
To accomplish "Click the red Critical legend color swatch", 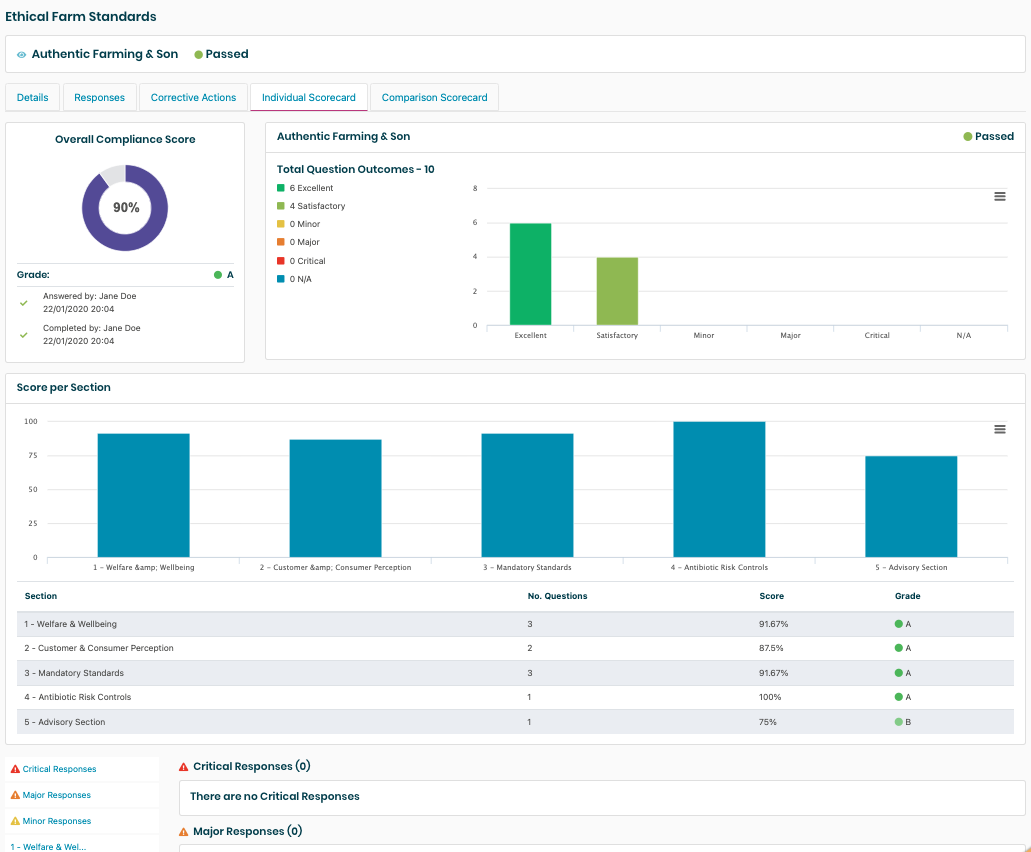I will pos(281,261).
